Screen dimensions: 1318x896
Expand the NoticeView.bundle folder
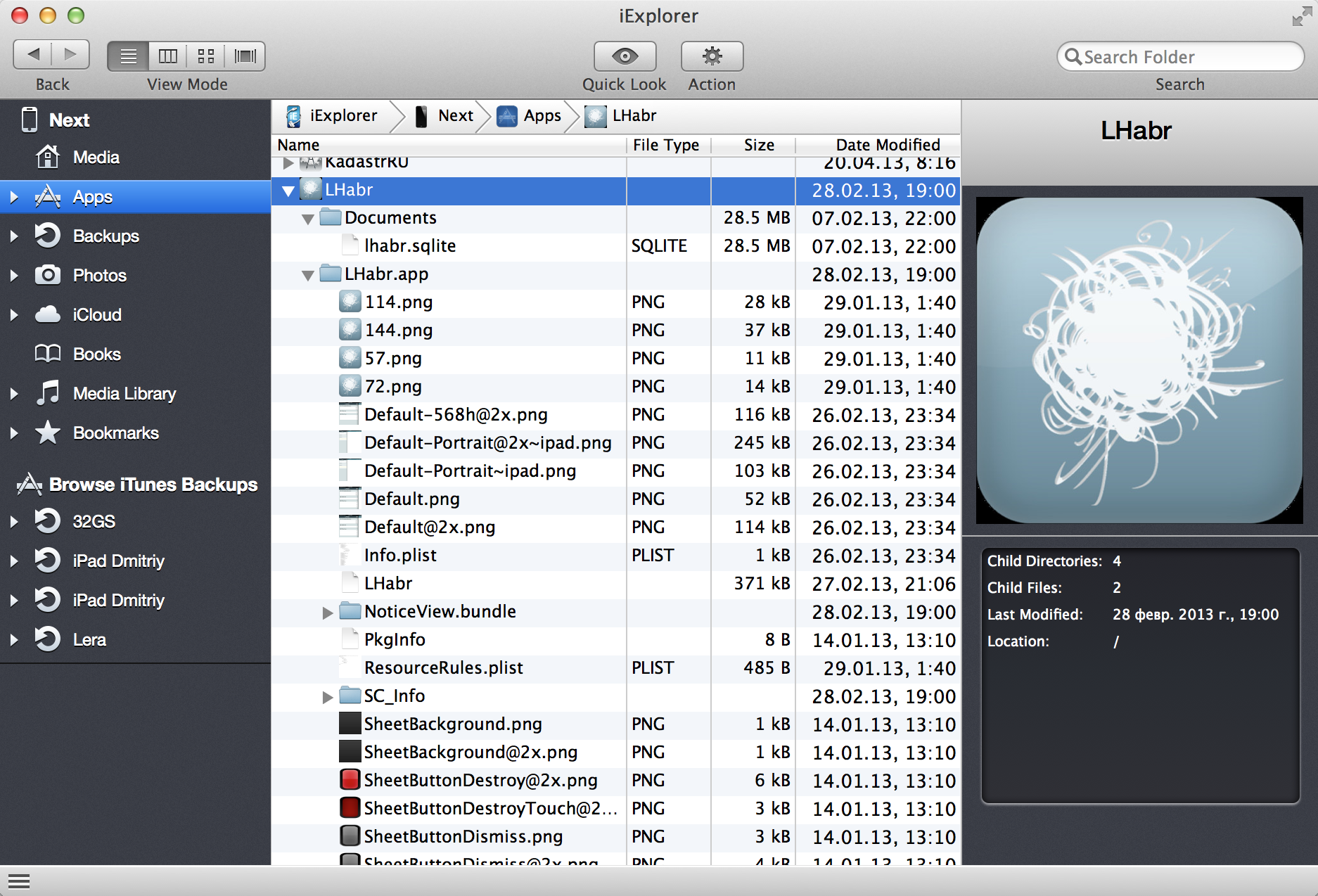click(x=328, y=613)
